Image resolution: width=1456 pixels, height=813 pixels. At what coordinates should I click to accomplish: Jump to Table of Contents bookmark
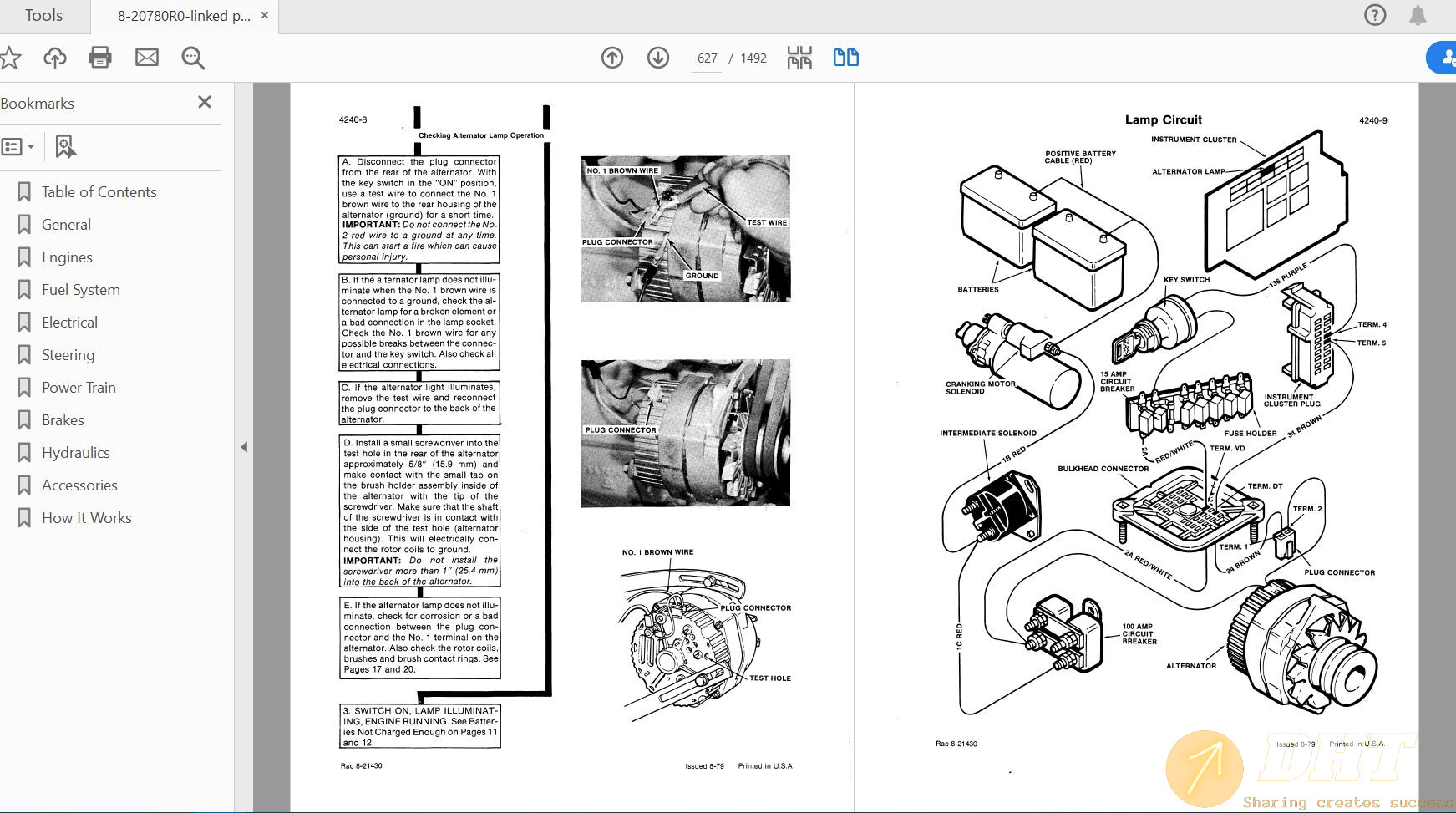pos(99,191)
